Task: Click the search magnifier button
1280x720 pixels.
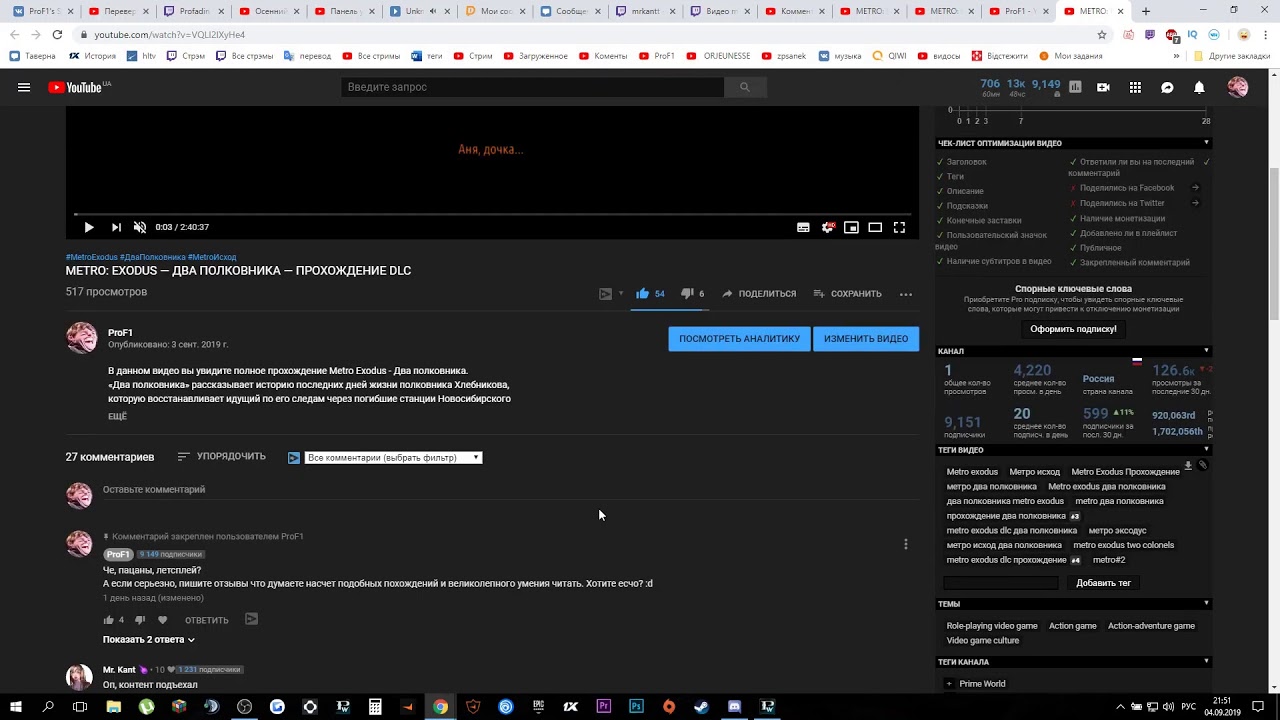Action: click(x=745, y=87)
